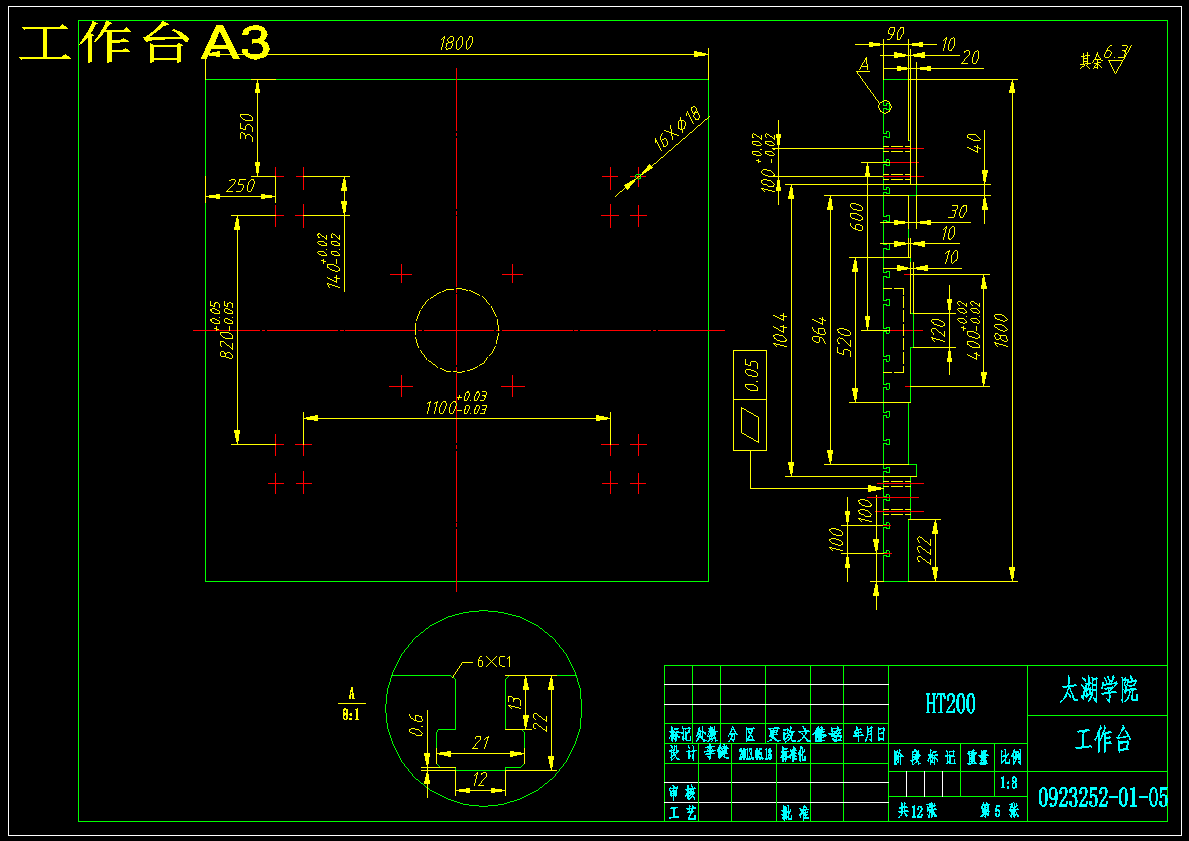Click the drawing number "0923252-01-05"
The height and width of the screenshot is (841, 1189).
tap(1103, 798)
